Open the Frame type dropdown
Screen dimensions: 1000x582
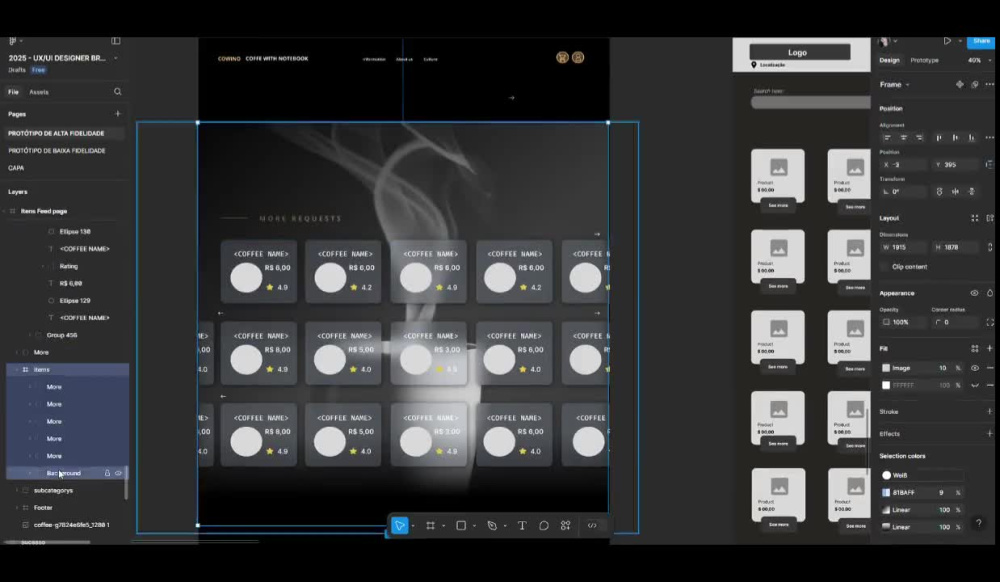[895, 84]
